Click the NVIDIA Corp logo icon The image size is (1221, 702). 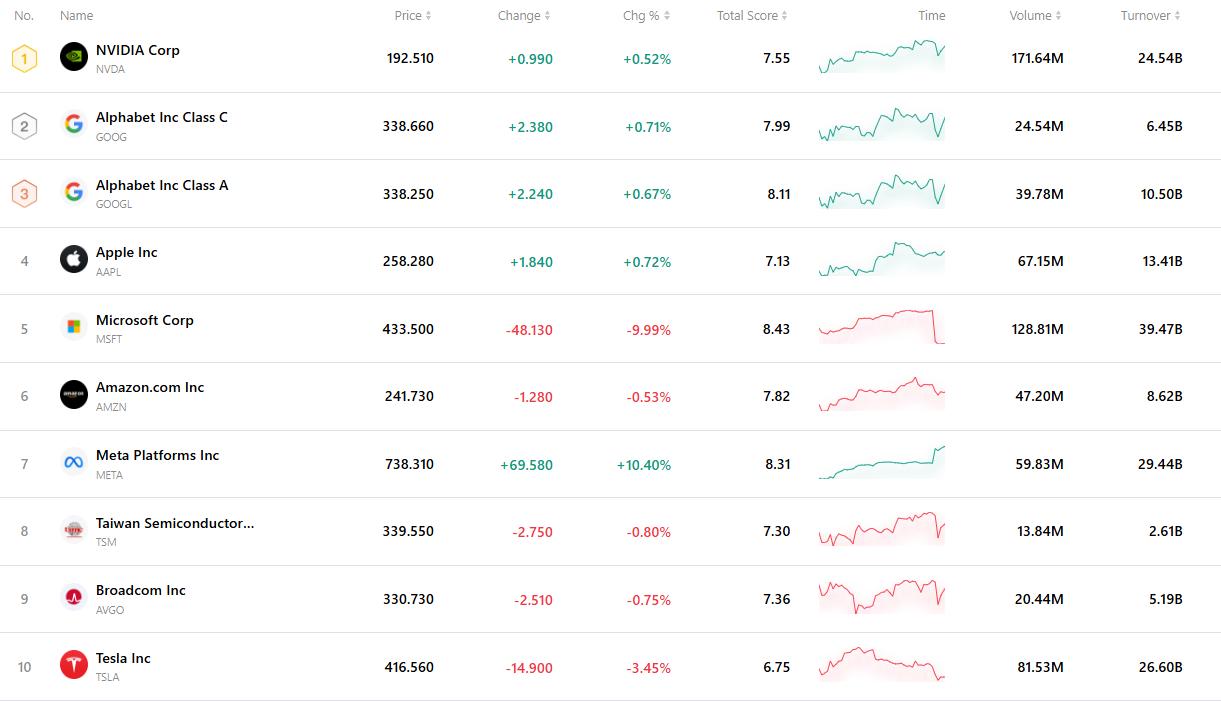(x=74, y=57)
